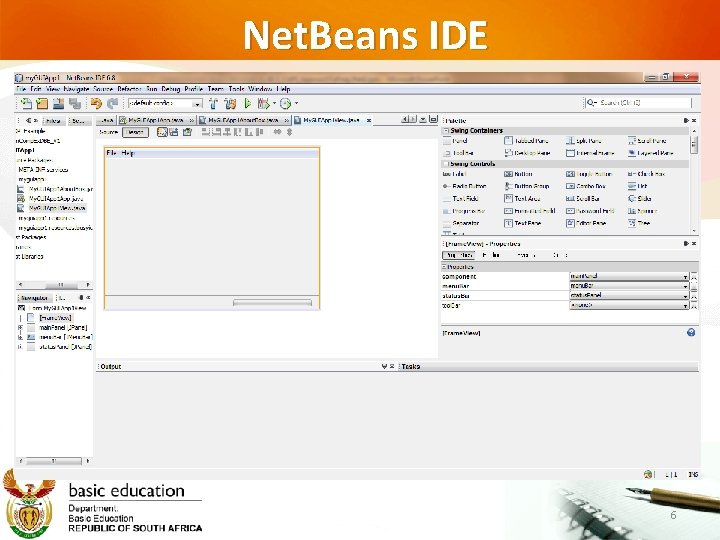Image resolution: width=720 pixels, height=540 pixels.
Task: Open the File menu
Action: 21,89
